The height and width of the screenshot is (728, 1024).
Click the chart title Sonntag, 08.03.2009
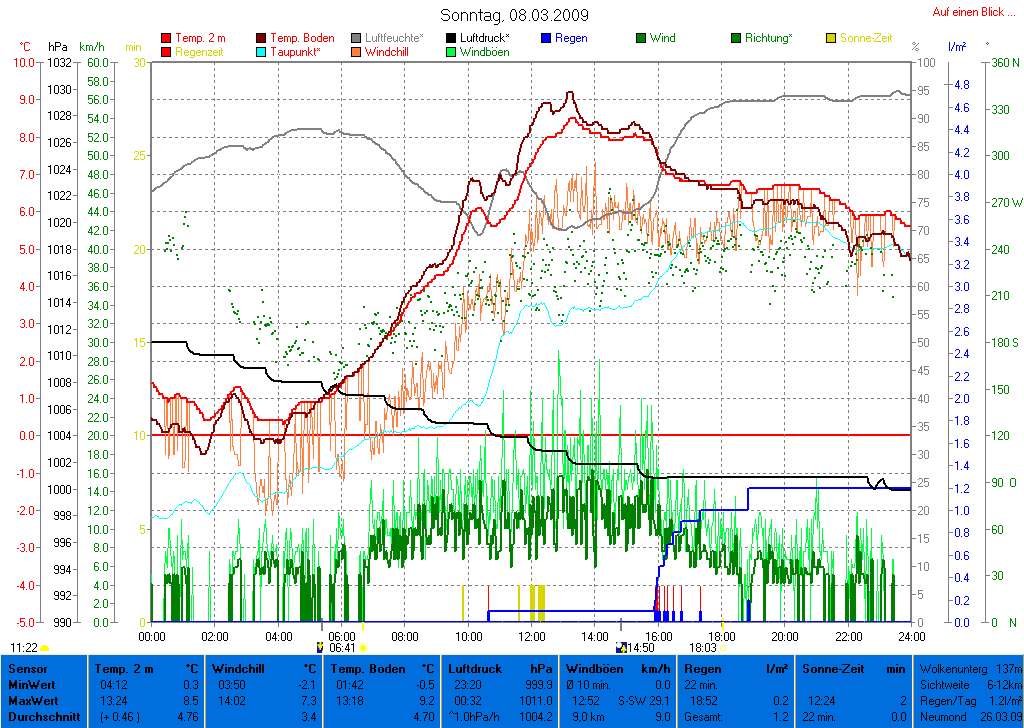coord(514,15)
